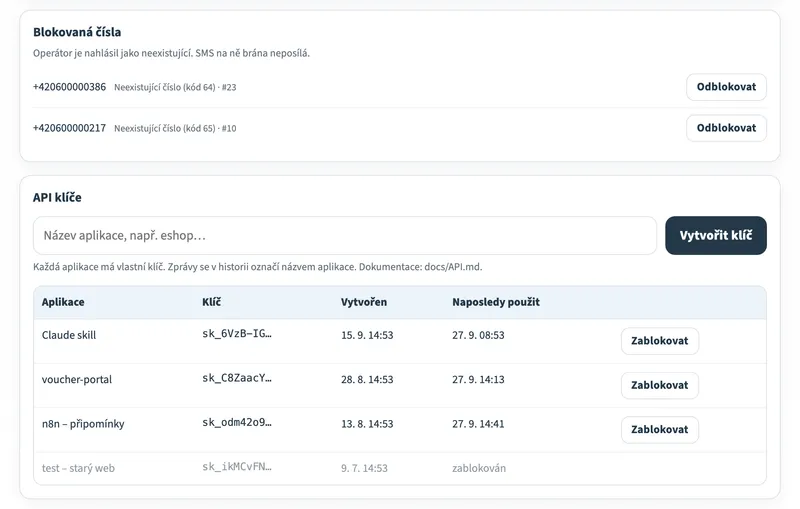Focus the Název aplikace input field
Screen dimensions: 800x509
coord(345,235)
